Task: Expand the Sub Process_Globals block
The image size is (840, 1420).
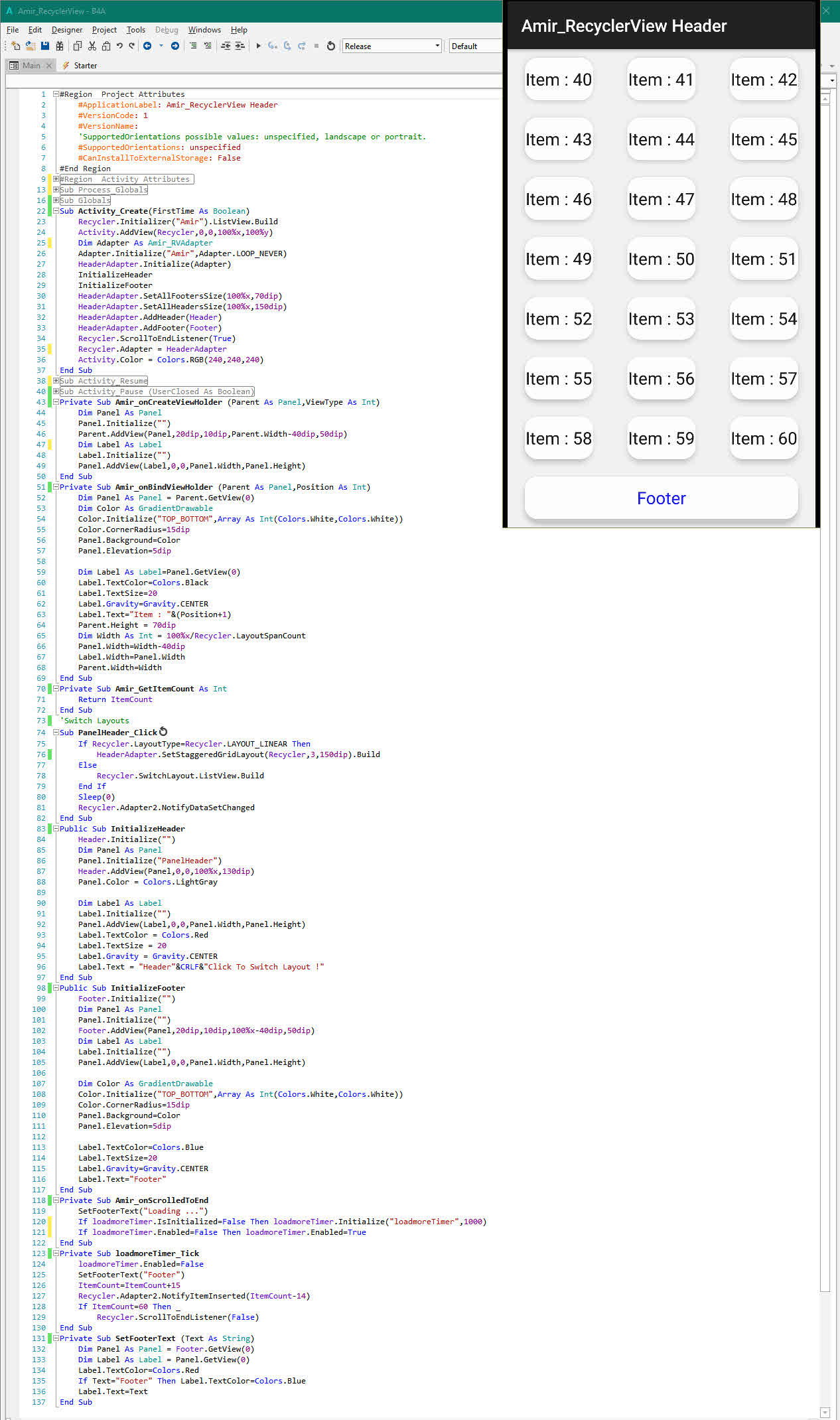Action: pos(56,190)
